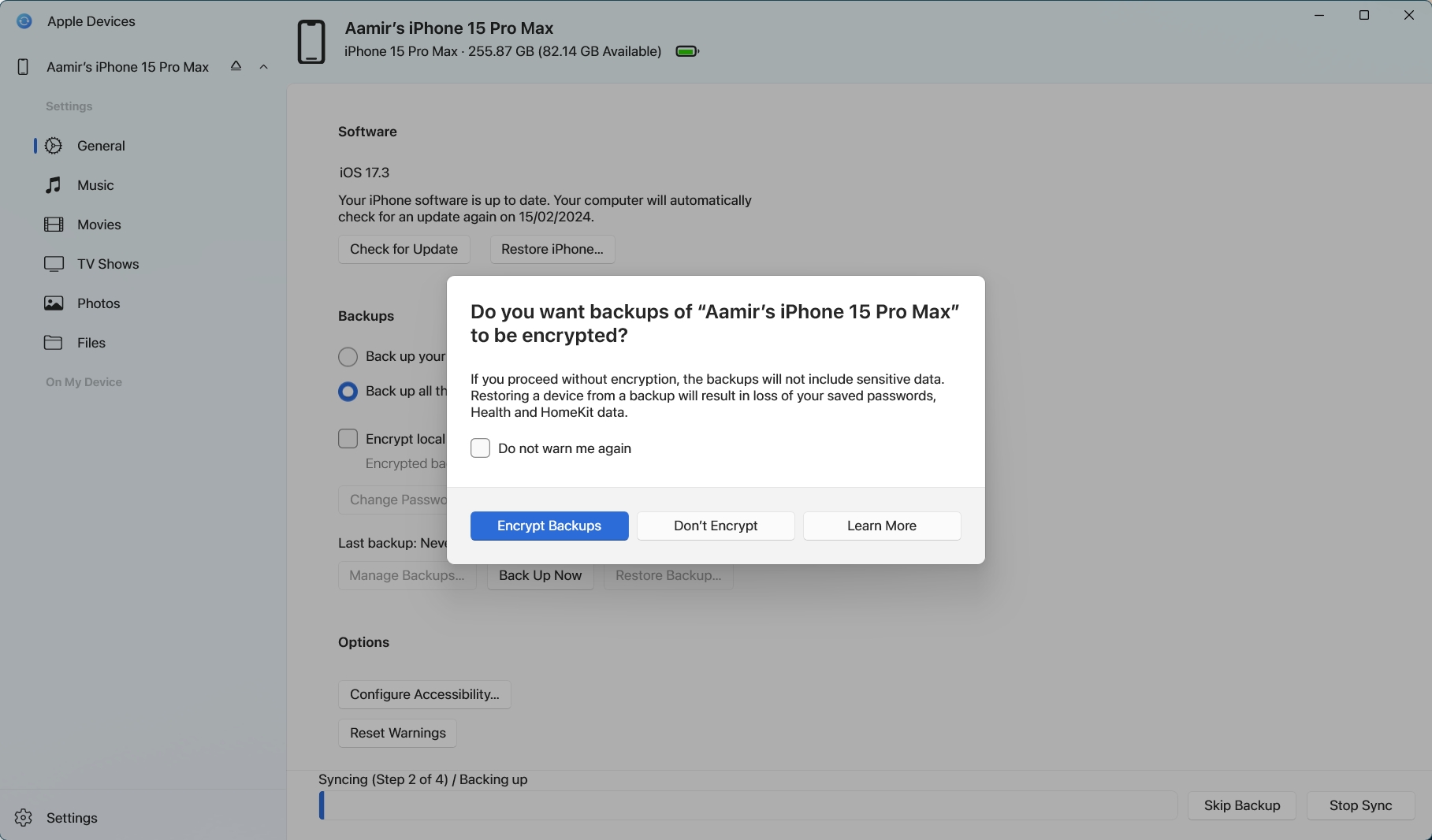This screenshot has width=1432, height=840.
Task: Maximize the Apple Devices window
Action: click(x=1364, y=16)
